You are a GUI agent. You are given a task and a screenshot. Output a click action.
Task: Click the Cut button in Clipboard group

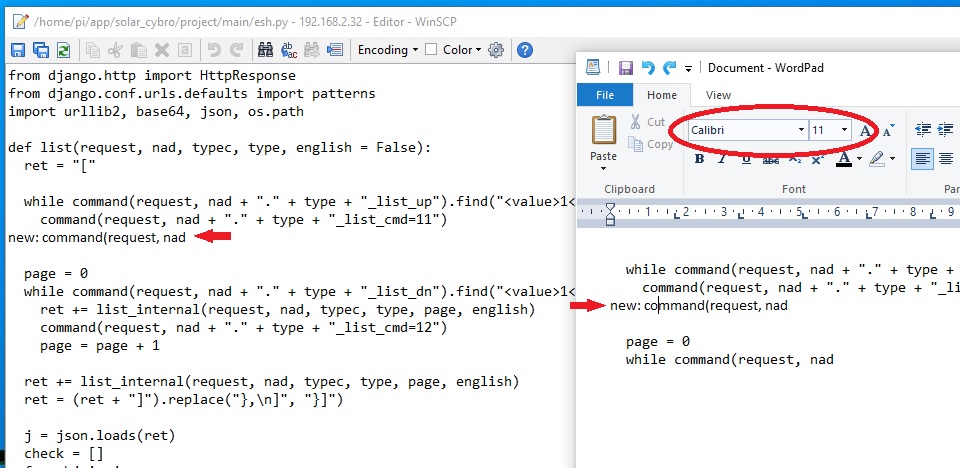[646, 122]
